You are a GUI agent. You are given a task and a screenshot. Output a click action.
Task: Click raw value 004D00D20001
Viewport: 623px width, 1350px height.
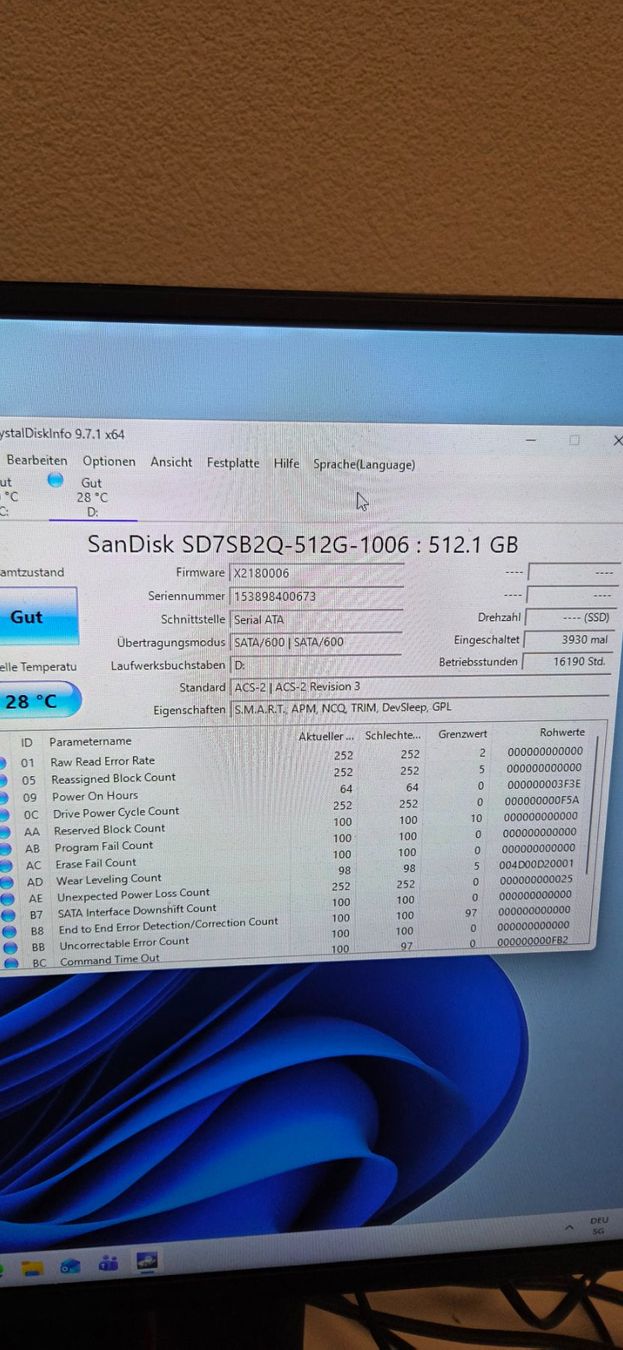pos(538,863)
